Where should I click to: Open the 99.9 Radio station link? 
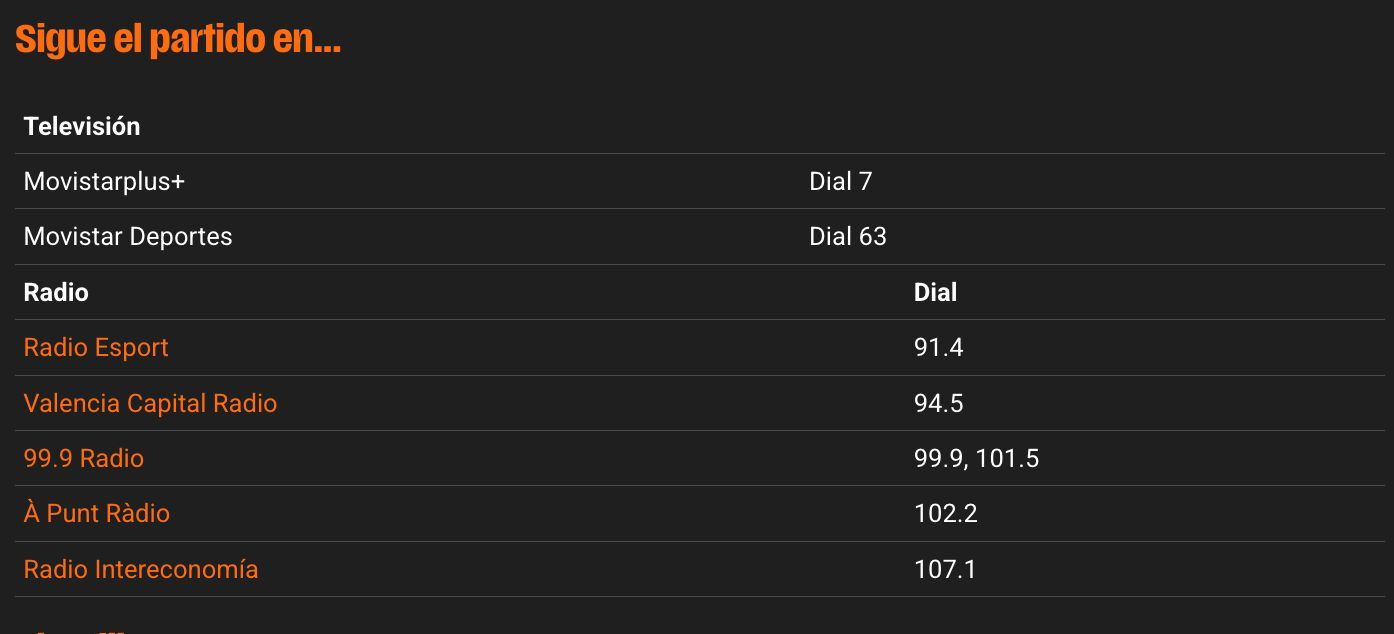tap(84, 459)
